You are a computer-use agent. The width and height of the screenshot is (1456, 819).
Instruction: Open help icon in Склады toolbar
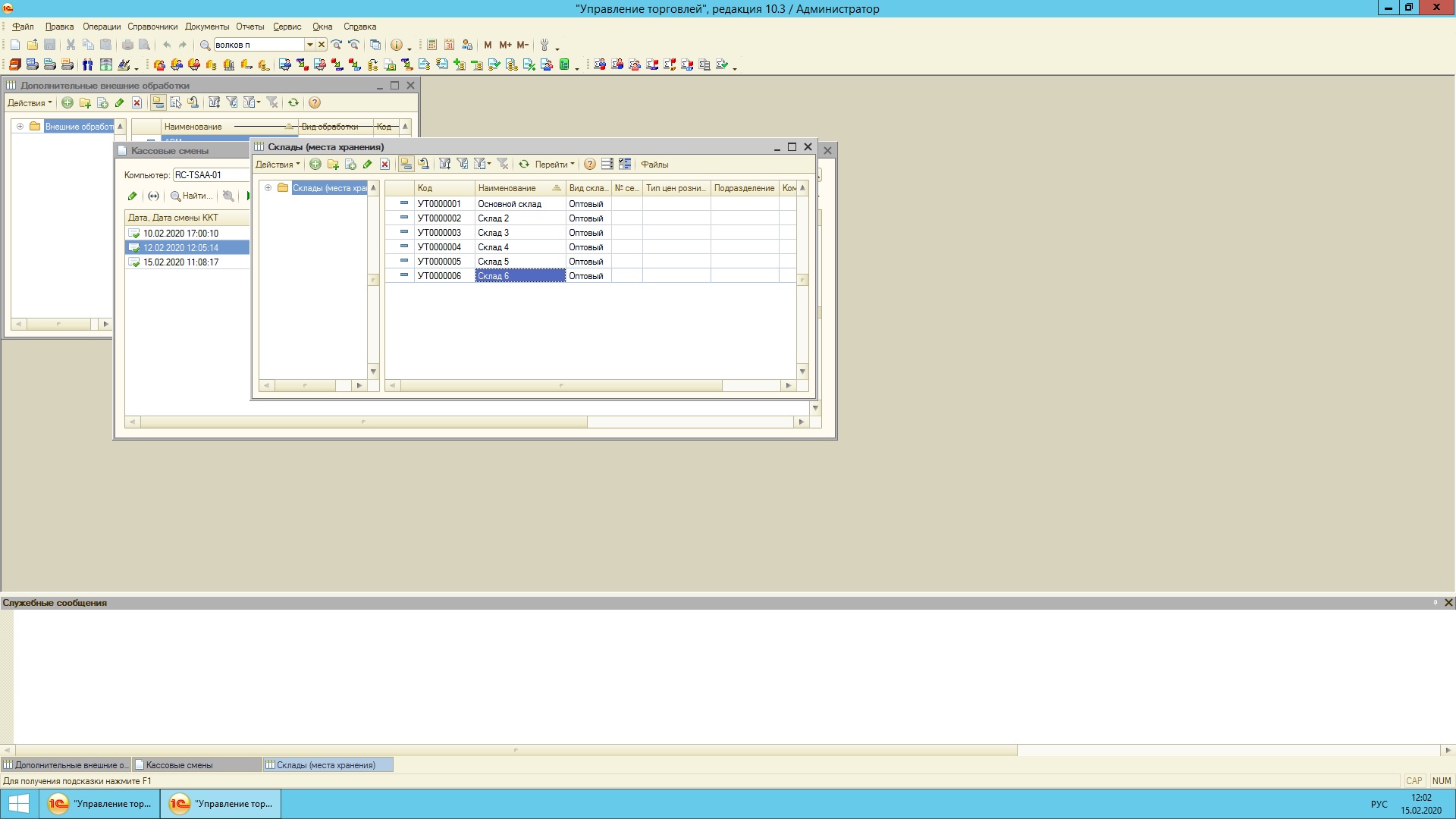(590, 165)
